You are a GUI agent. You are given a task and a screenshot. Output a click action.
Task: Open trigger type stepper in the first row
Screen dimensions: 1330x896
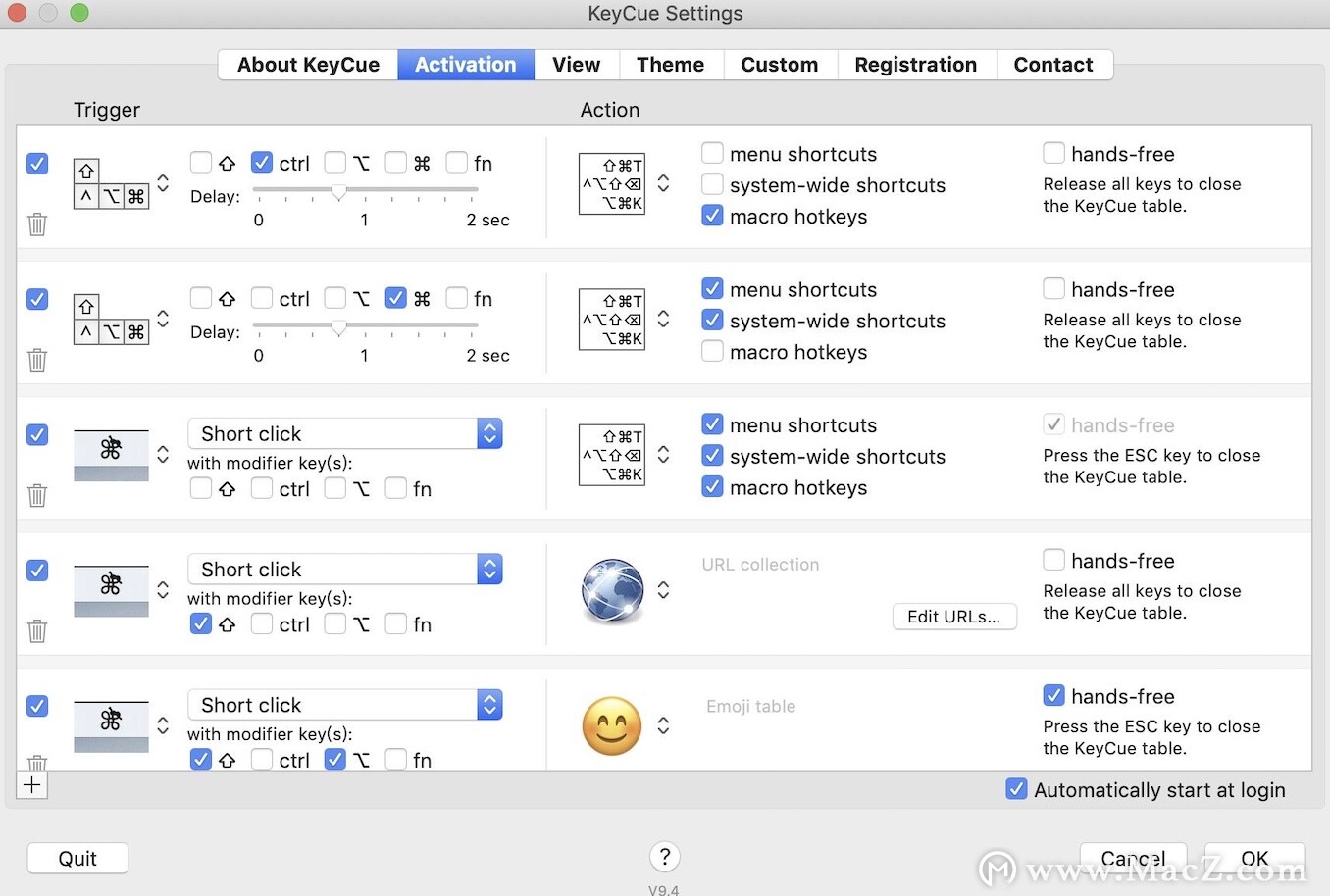coord(163,183)
